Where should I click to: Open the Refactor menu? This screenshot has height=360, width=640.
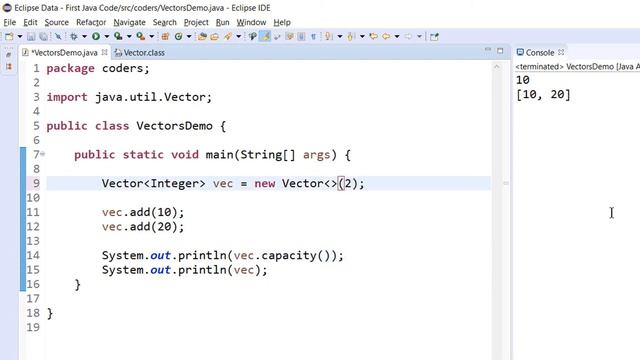pos(91,22)
